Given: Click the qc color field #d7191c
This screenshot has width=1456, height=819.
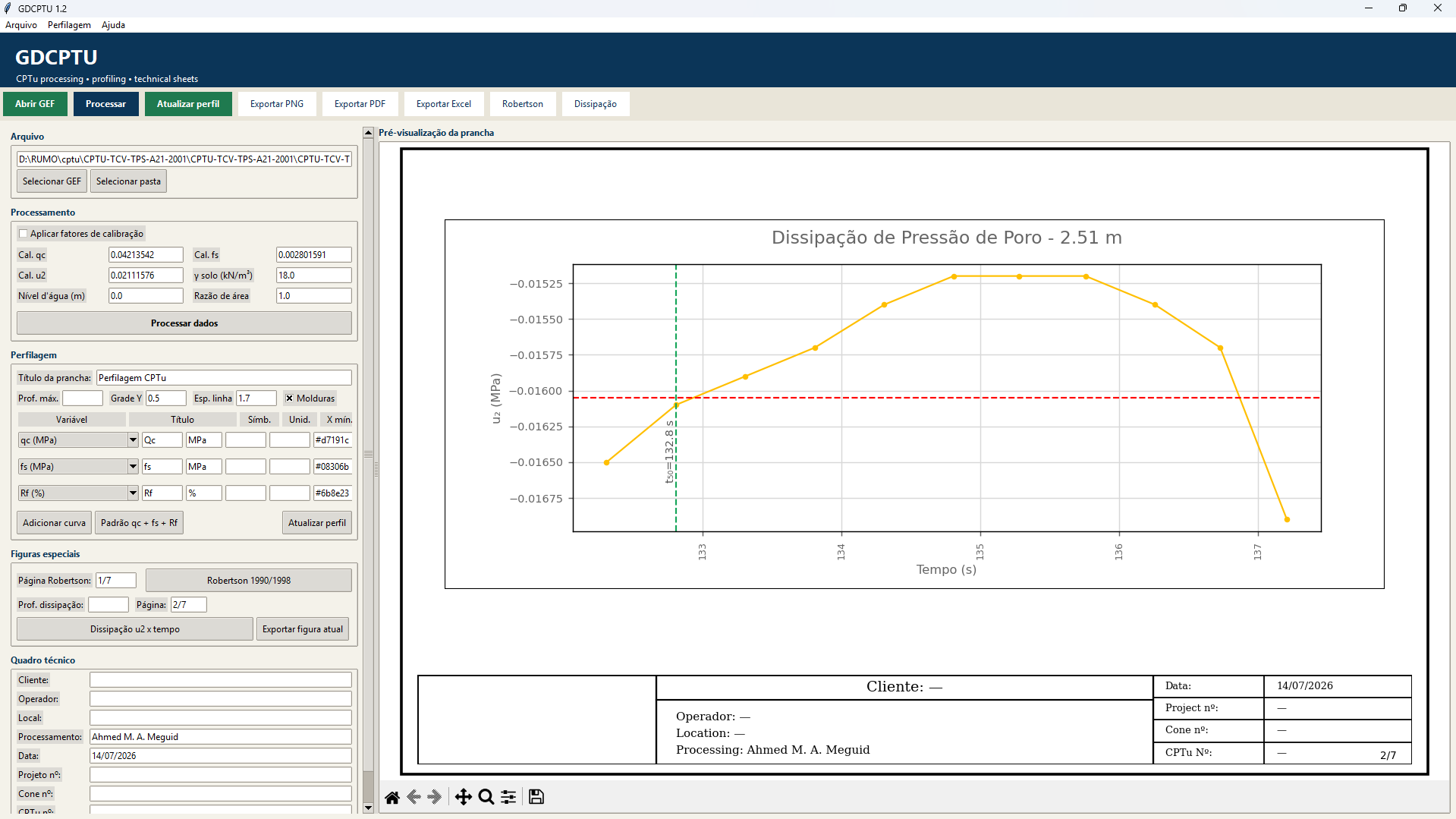Looking at the screenshot, I should (332, 440).
